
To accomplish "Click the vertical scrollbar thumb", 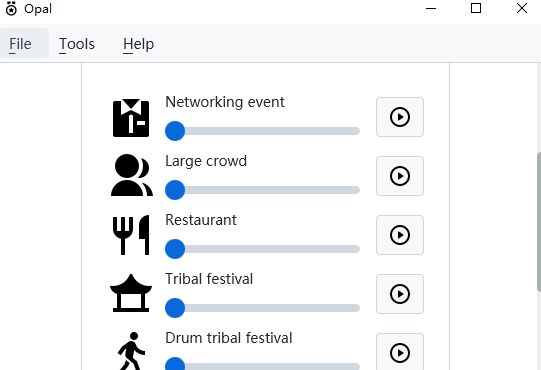I will click(539, 222).
